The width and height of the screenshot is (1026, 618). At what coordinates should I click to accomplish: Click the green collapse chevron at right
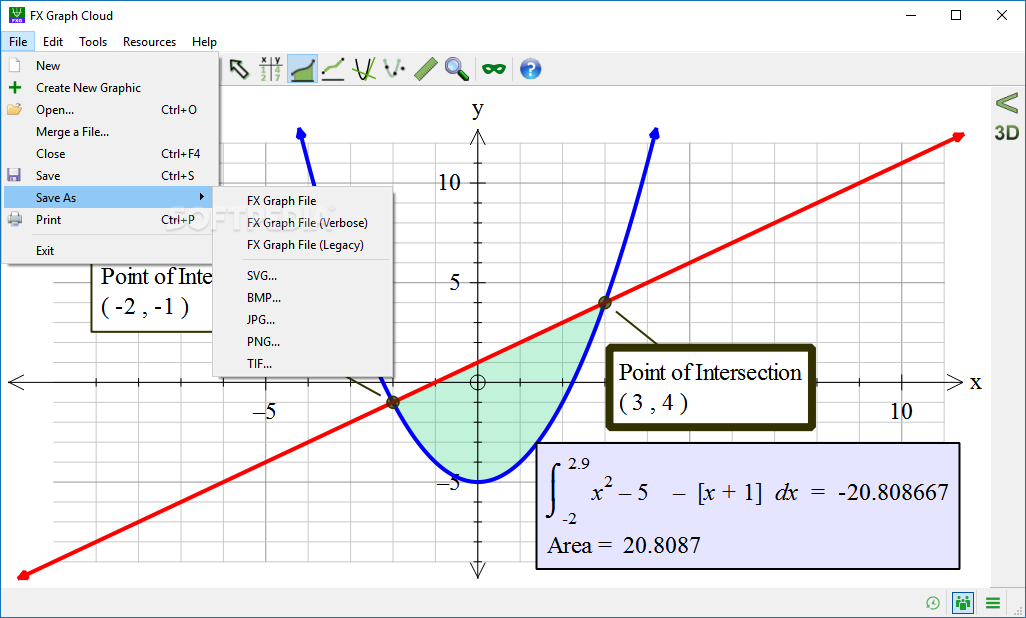[x=1007, y=103]
